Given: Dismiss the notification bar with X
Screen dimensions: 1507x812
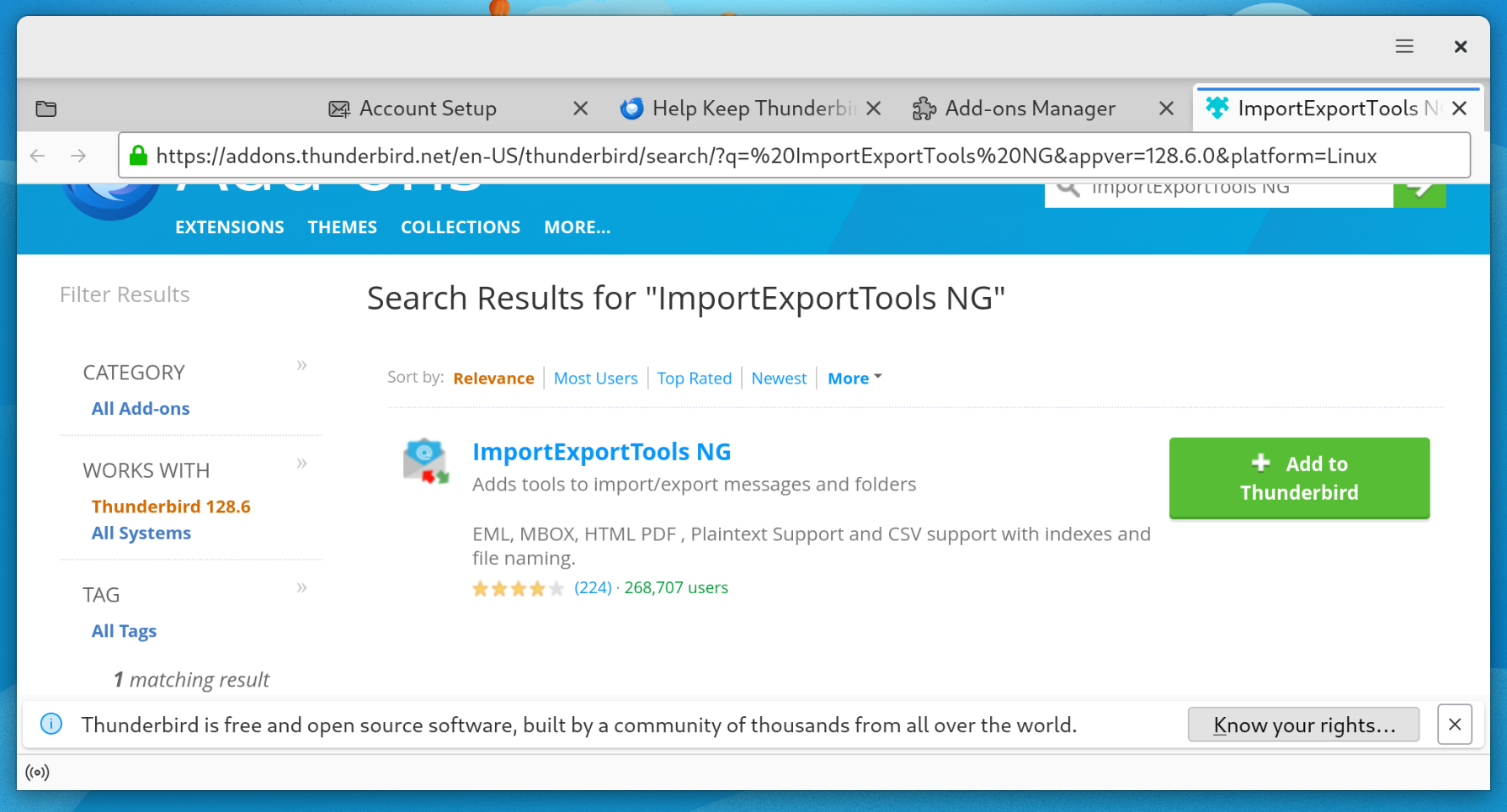Looking at the screenshot, I should 1455,724.
